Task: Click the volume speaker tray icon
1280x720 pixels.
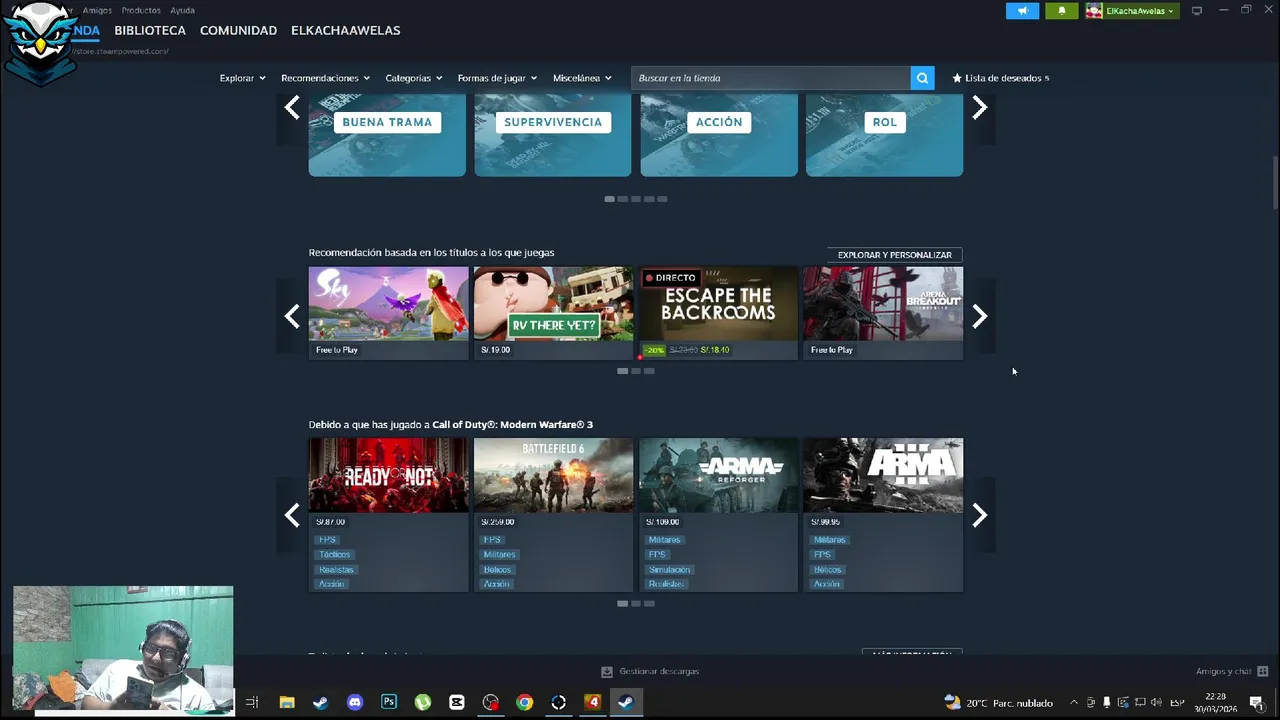Action: 1157,702
